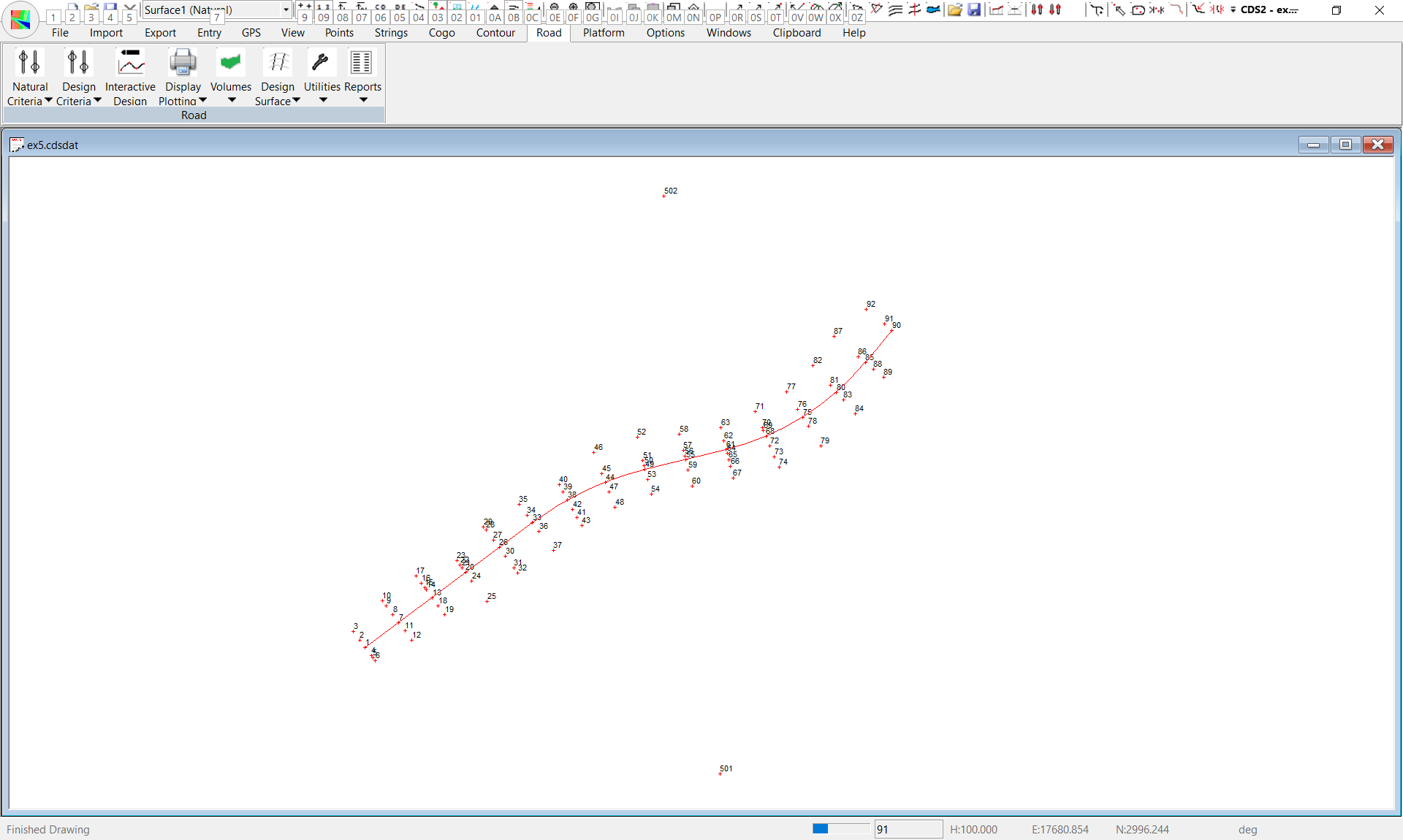Launch Interactive Design tool
Image resolution: width=1403 pixels, height=840 pixels.
click(x=130, y=63)
